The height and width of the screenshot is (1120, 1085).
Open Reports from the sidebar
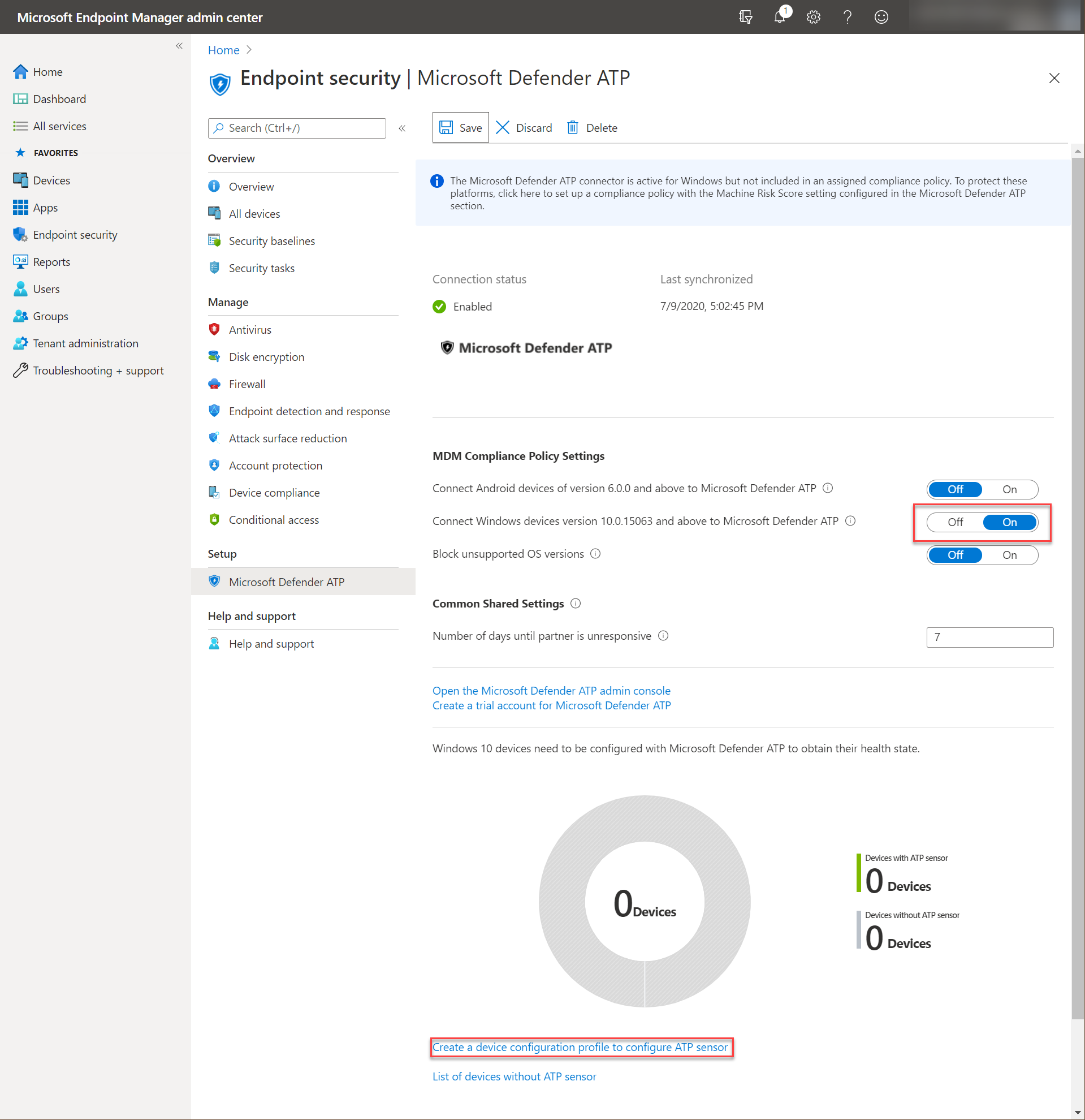click(51, 261)
